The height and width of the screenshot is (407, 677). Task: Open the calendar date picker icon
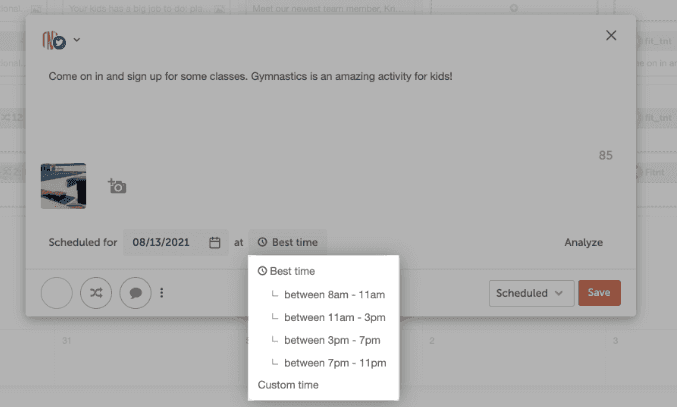[x=215, y=242]
